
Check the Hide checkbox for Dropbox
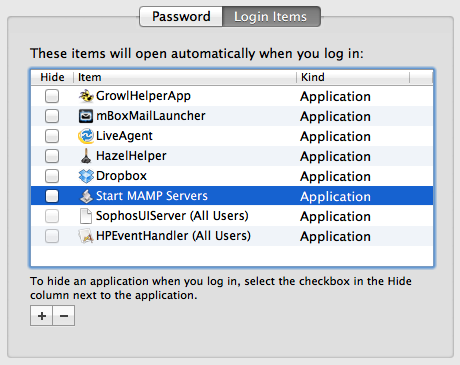pos(52,176)
